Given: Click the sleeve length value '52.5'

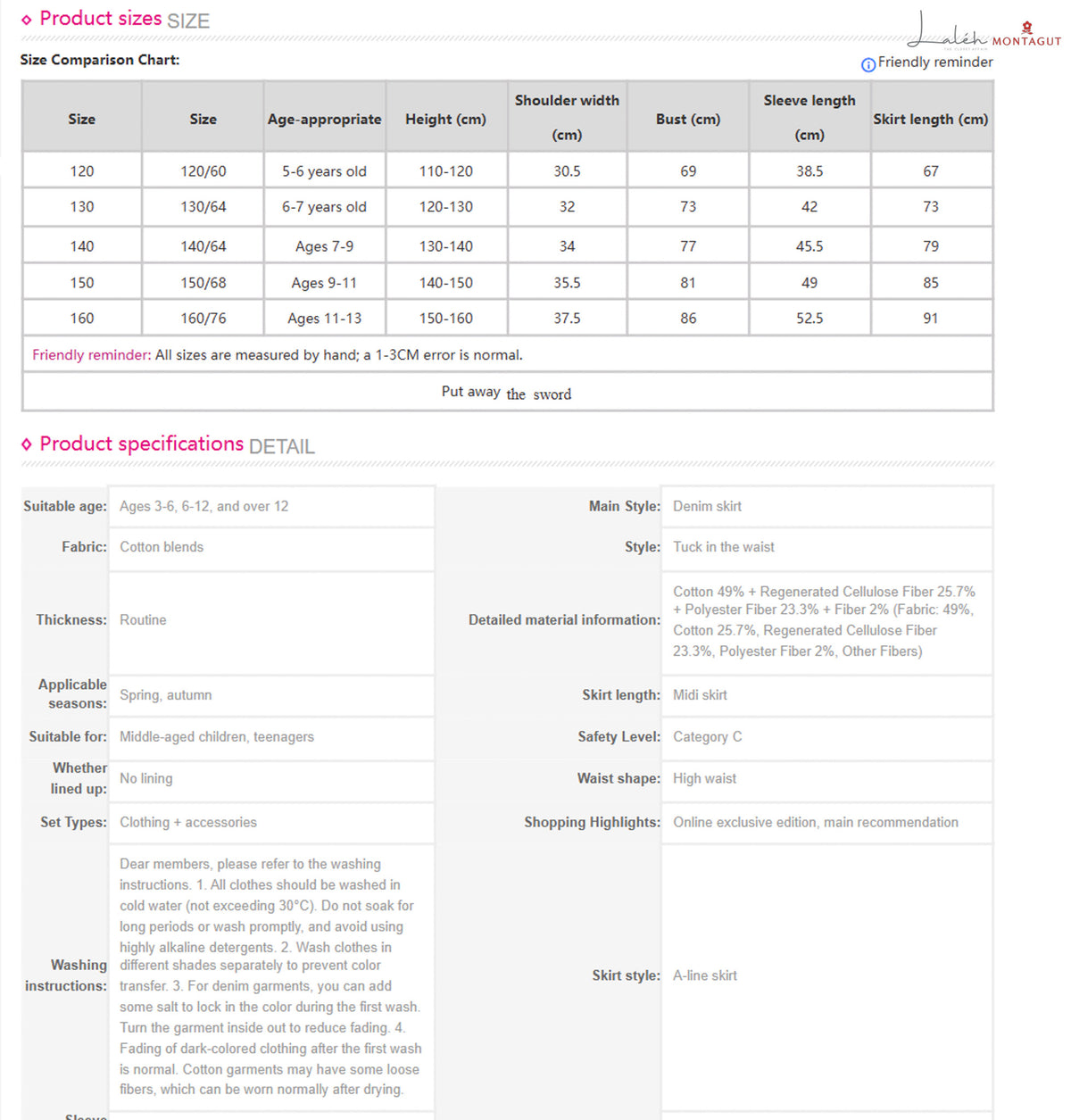Looking at the screenshot, I should point(809,318).
